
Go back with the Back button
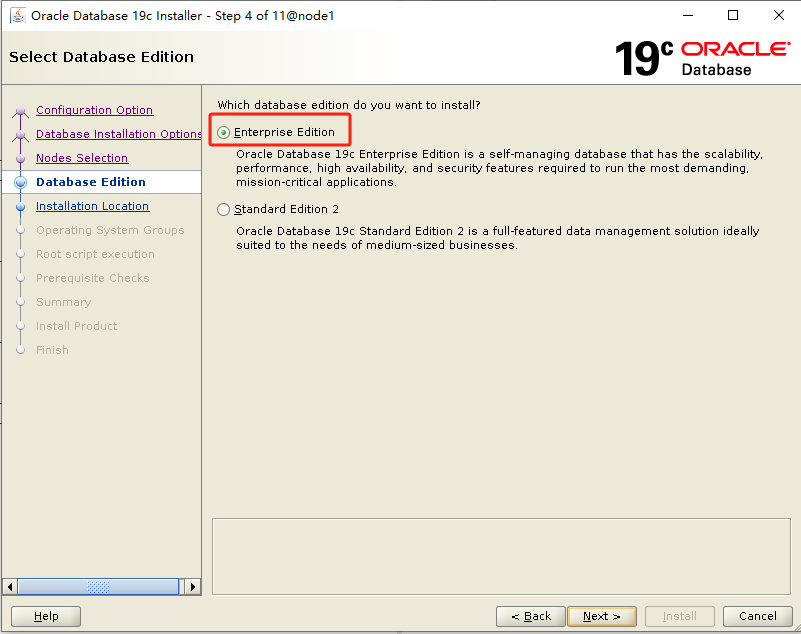531,616
